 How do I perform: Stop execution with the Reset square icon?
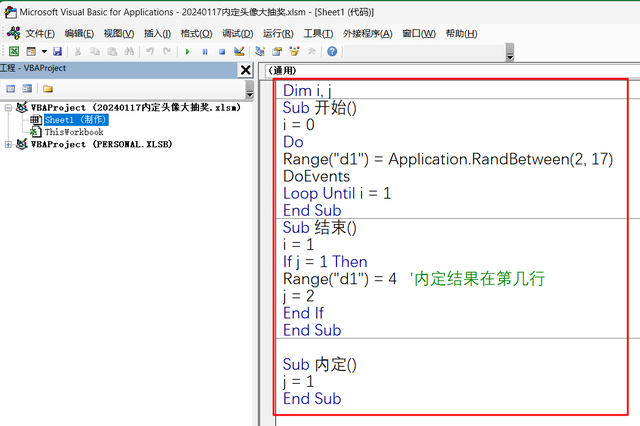(x=222, y=52)
